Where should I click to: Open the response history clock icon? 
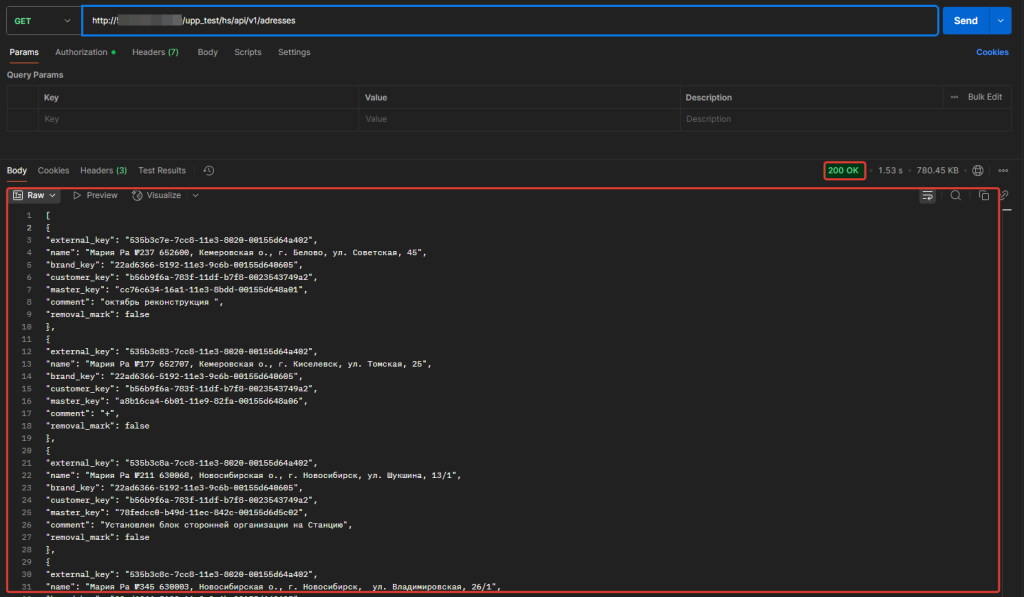coord(208,171)
